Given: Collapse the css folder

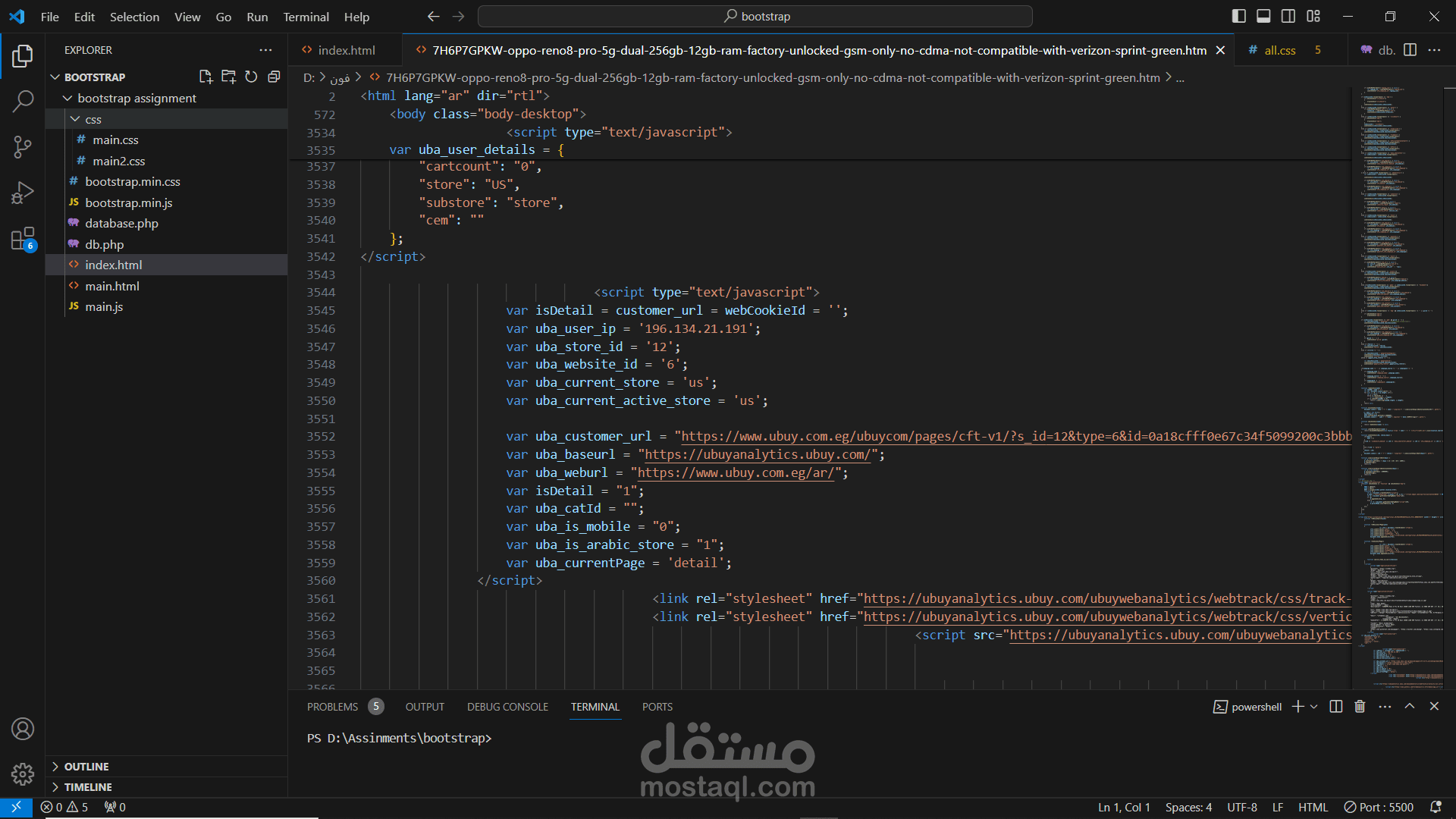Looking at the screenshot, I should 75,119.
